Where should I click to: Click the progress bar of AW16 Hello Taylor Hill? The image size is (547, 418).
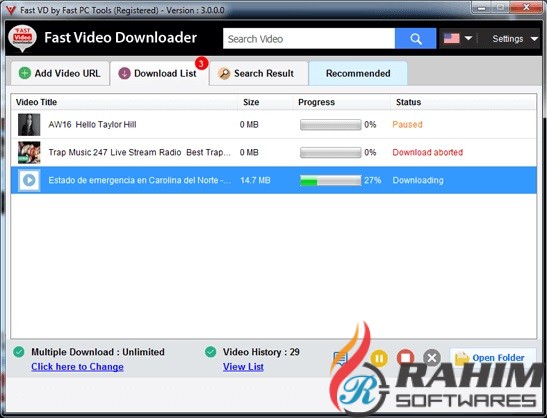330,125
